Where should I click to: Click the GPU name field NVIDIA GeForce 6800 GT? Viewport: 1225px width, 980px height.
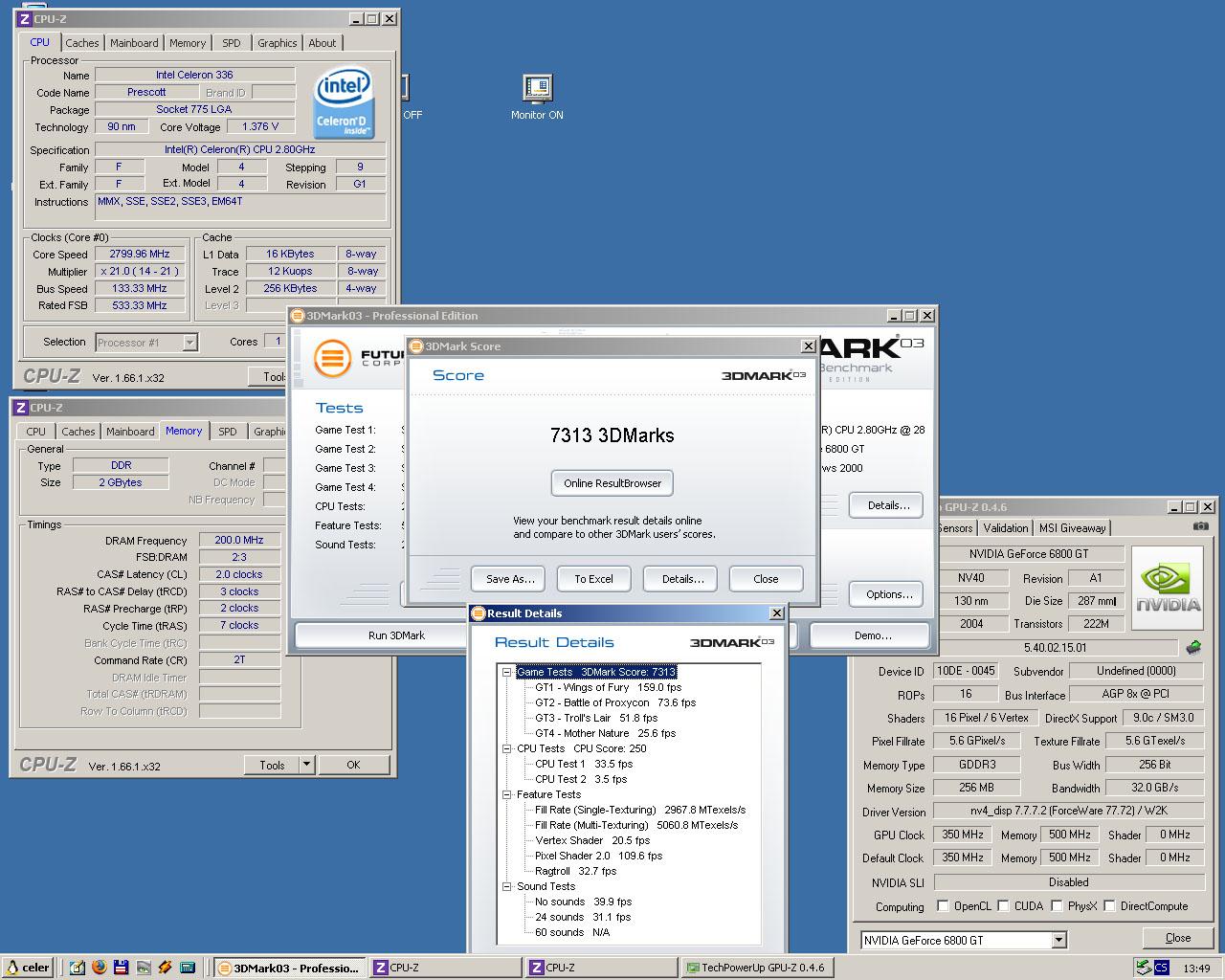1029,554
